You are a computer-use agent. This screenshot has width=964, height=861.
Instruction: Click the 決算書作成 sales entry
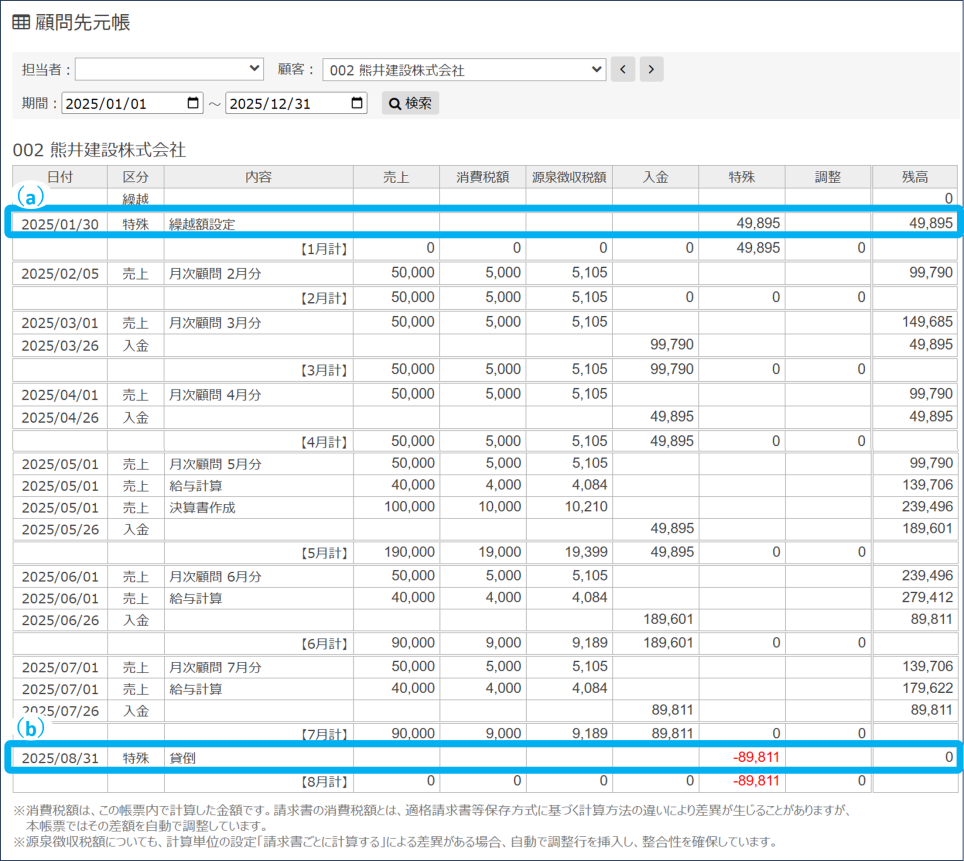(202, 507)
